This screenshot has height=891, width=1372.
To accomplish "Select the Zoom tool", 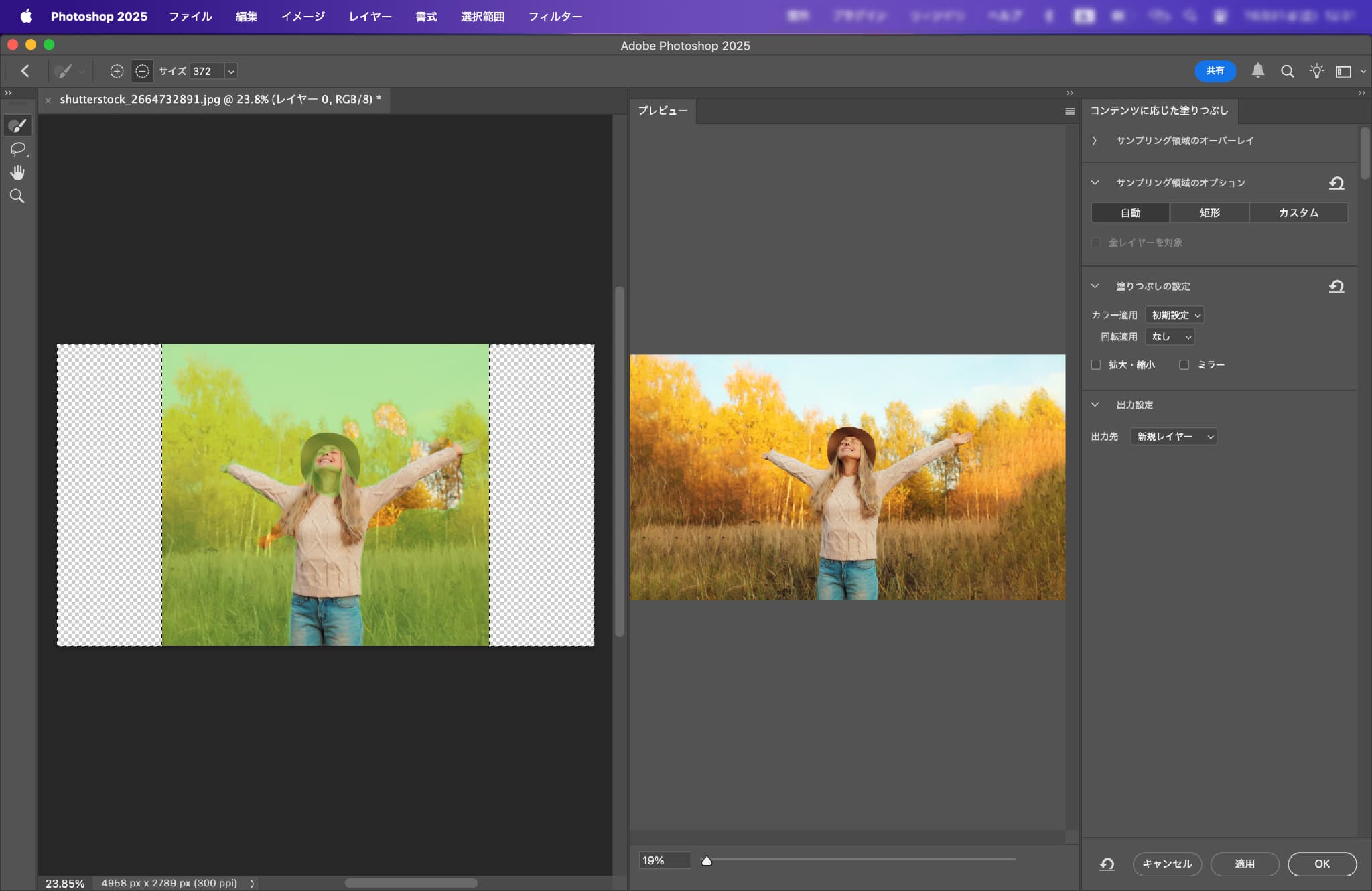I will [x=17, y=196].
